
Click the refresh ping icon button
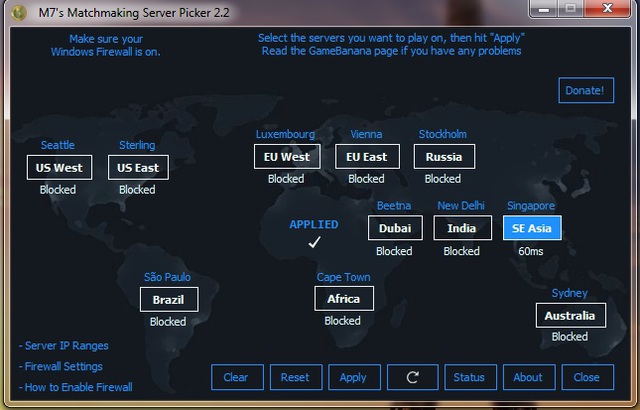(x=413, y=377)
